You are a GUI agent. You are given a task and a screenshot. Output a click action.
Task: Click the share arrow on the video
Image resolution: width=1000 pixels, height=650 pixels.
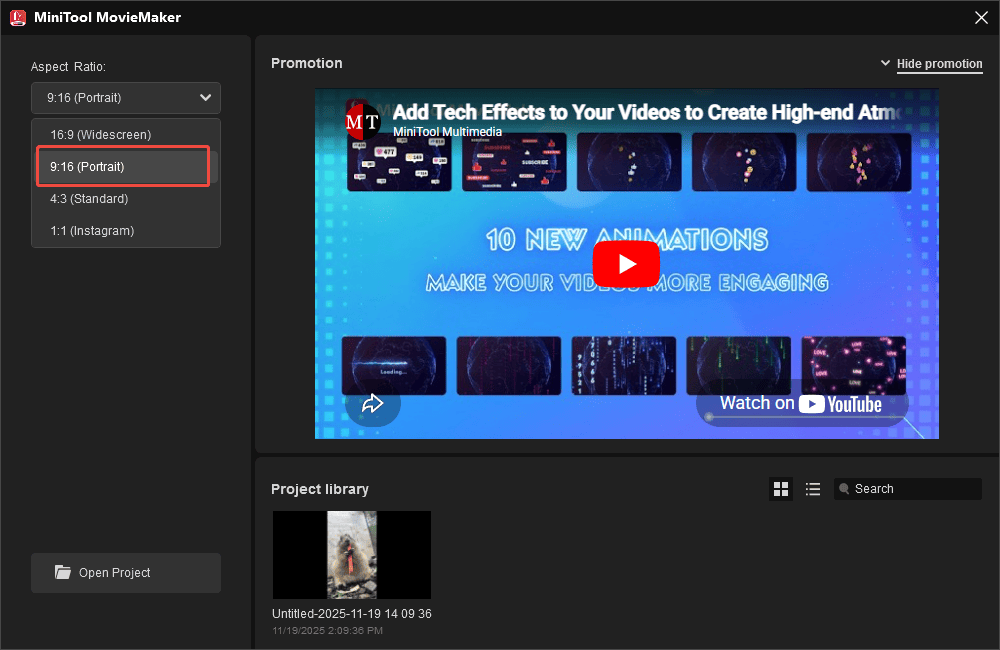pyautogui.click(x=373, y=403)
